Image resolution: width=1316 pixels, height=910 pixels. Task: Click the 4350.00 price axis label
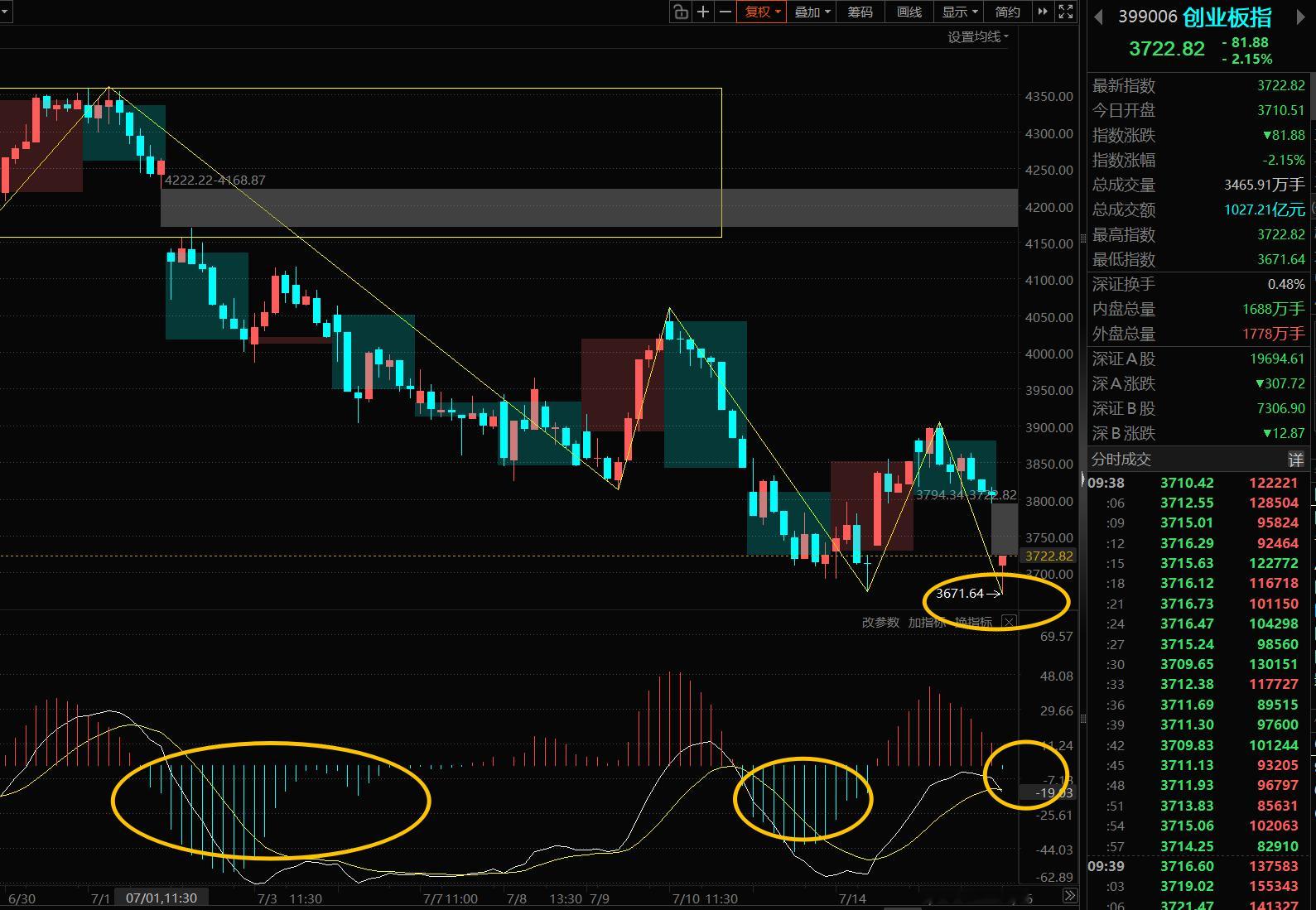[1048, 96]
